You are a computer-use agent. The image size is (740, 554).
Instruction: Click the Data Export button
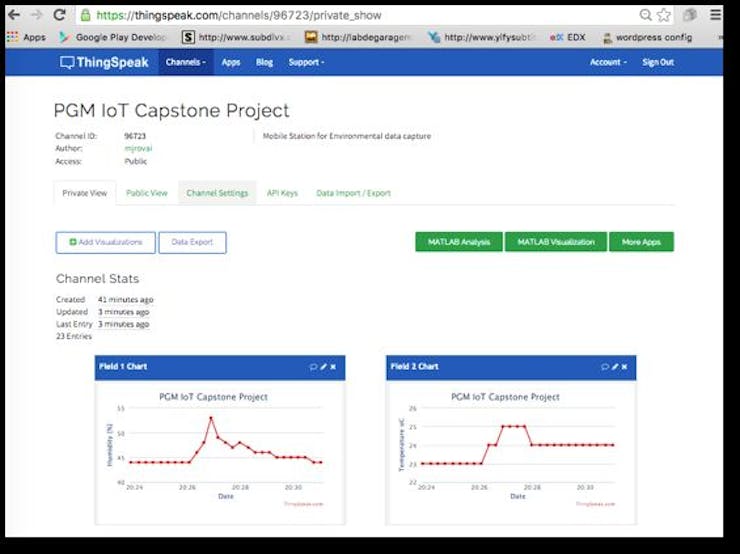(x=193, y=243)
